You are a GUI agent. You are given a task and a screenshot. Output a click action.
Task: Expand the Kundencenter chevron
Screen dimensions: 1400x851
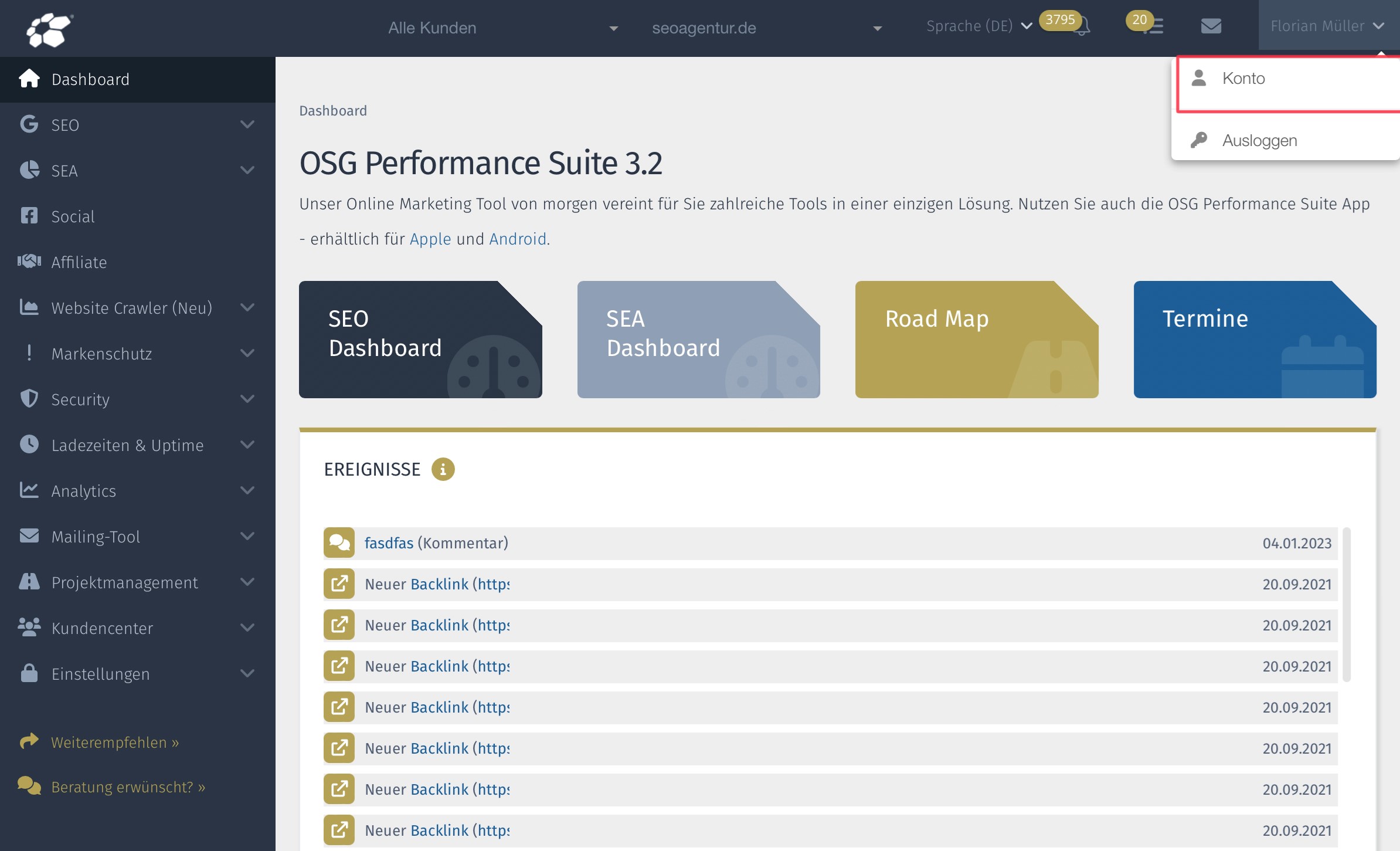coord(248,628)
